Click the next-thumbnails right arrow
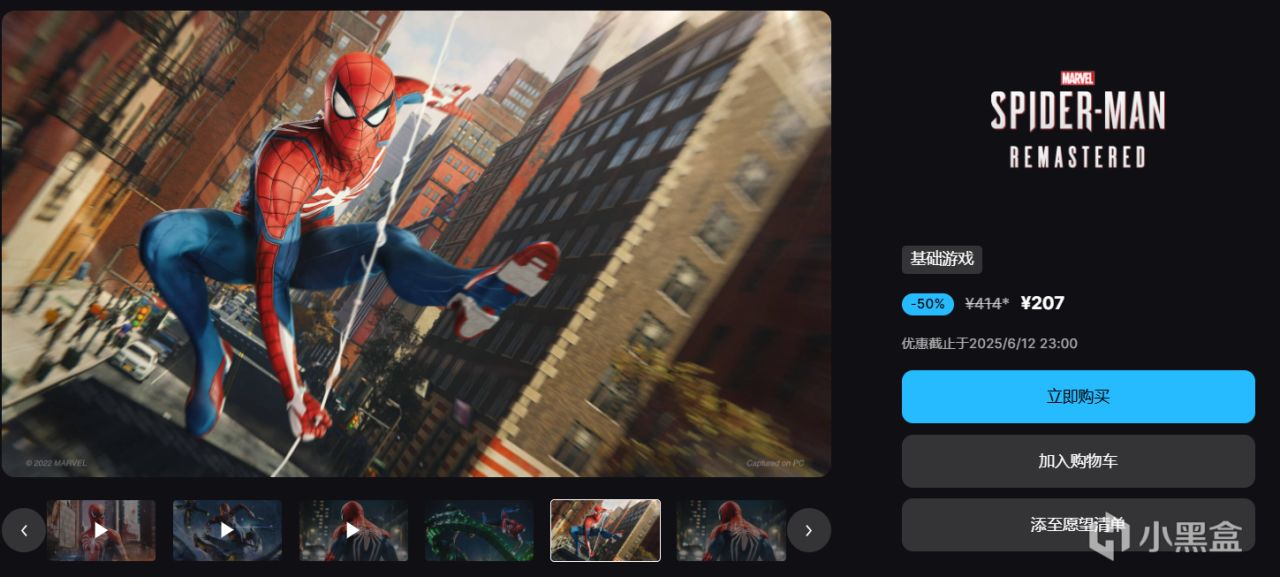 click(x=809, y=530)
